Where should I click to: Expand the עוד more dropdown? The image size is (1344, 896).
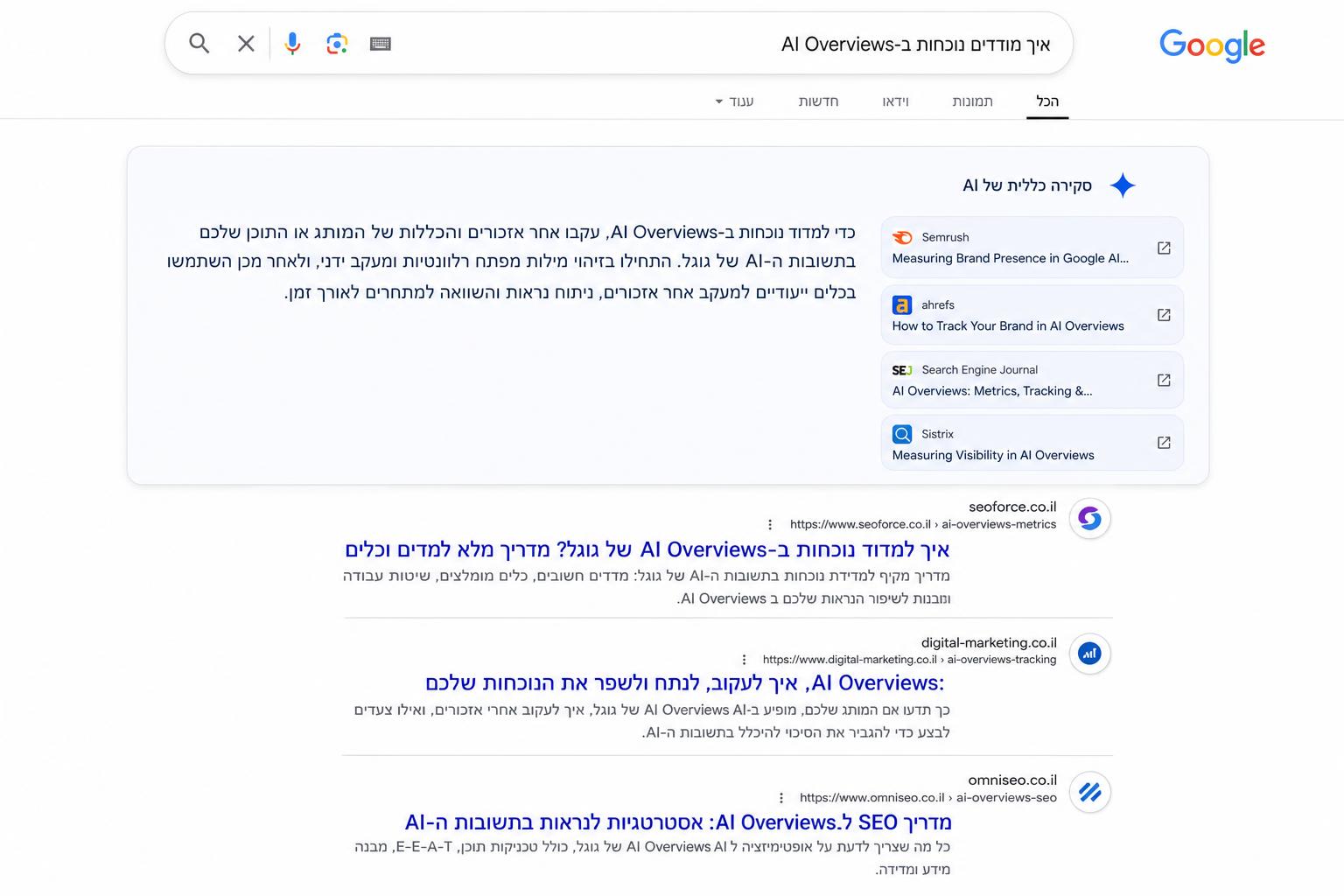coord(734,101)
